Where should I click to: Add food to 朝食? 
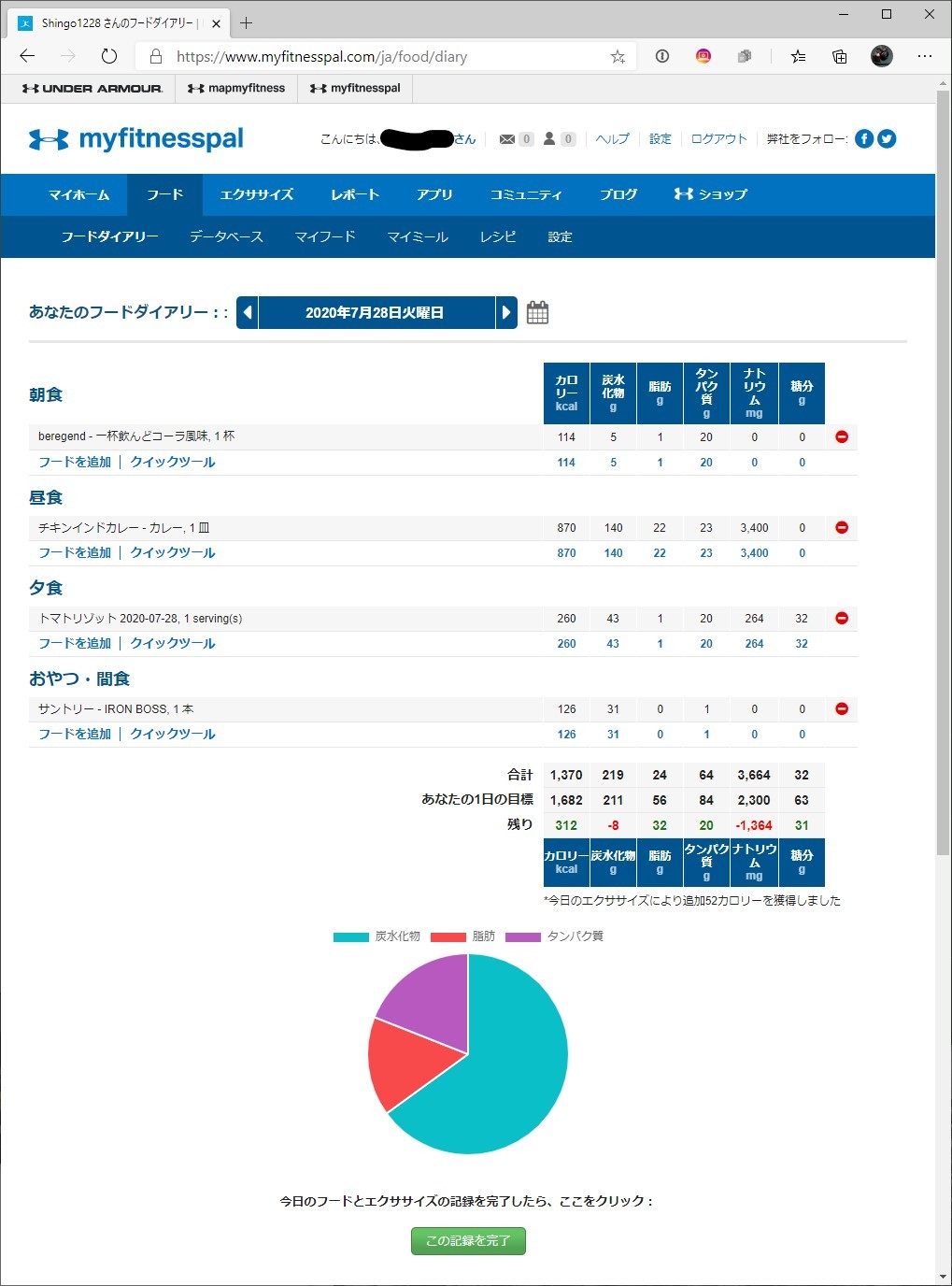click(x=75, y=462)
